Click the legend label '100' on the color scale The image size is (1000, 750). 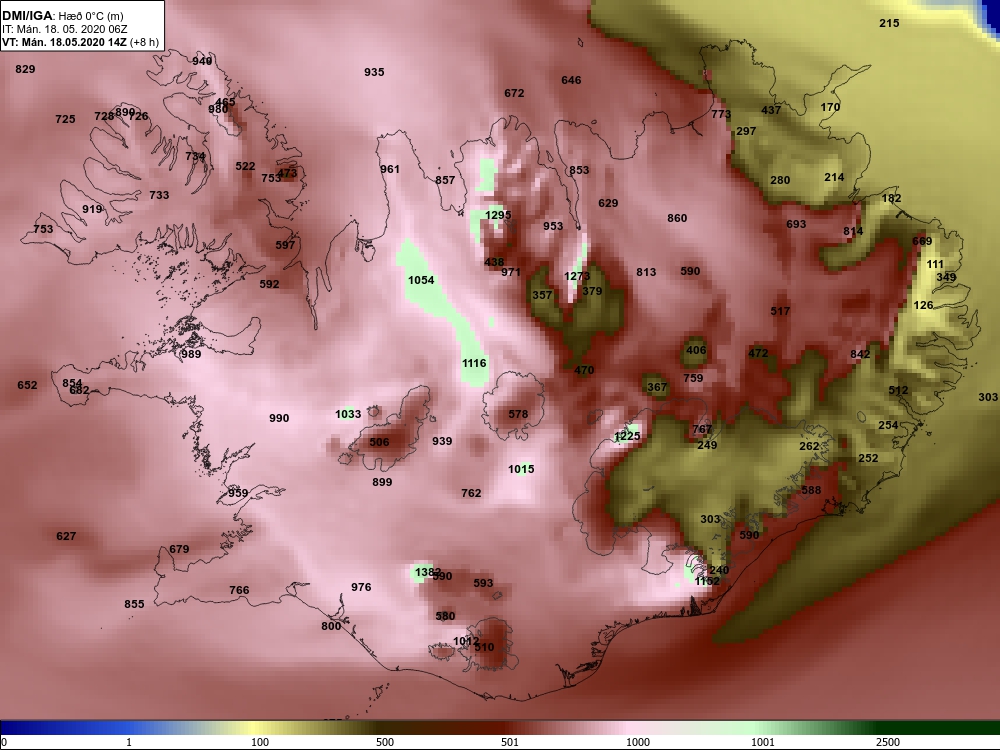click(260, 742)
